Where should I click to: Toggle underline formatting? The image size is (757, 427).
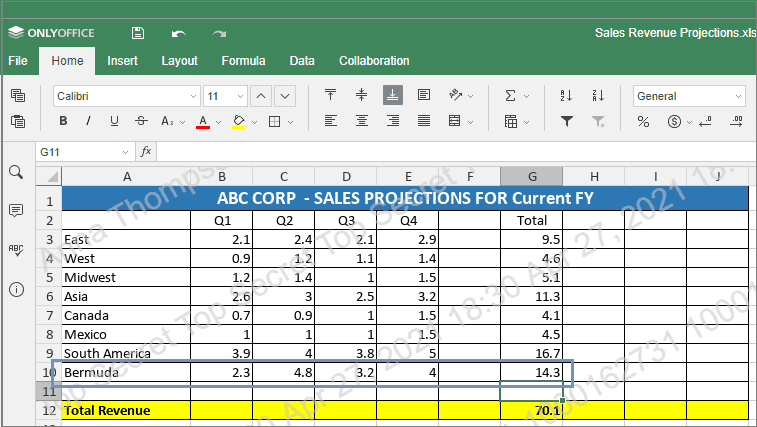point(114,121)
